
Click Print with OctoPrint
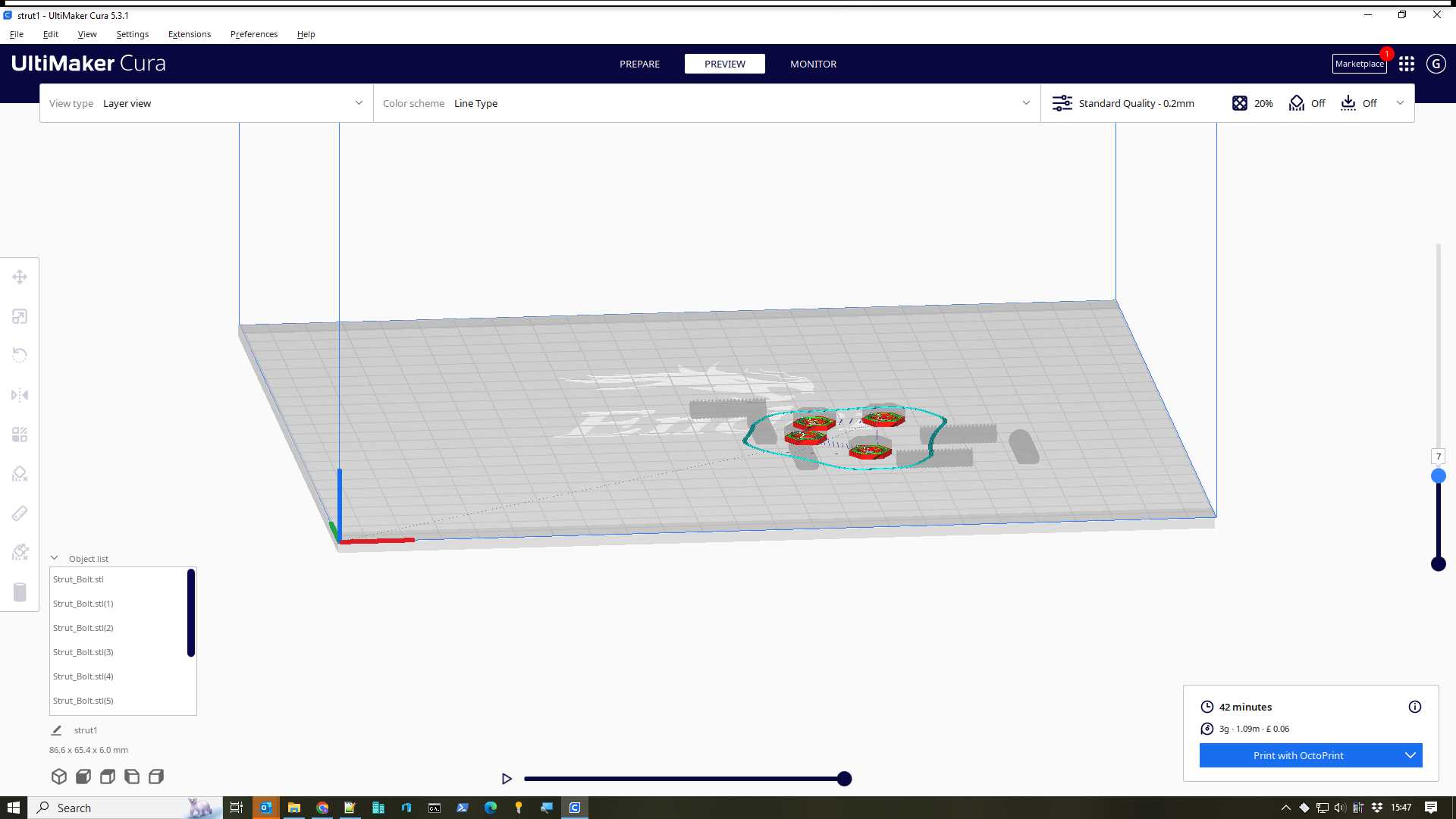point(1298,755)
